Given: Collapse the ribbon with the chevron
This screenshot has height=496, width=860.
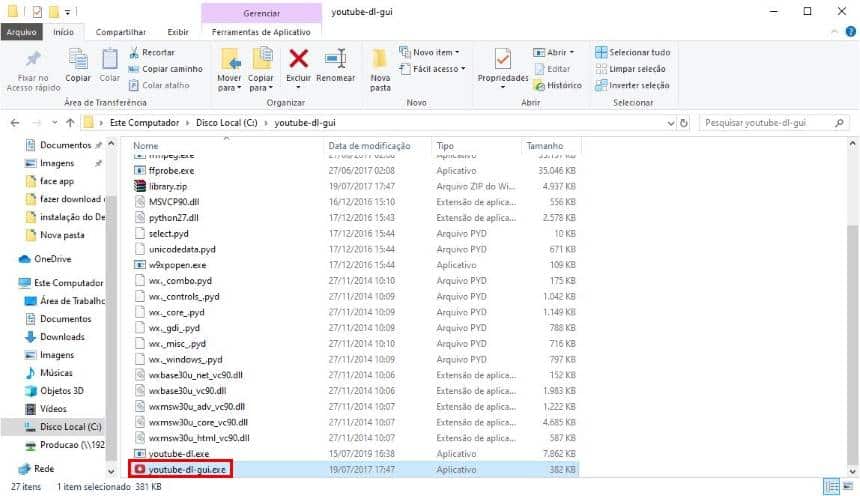Looking at the screenshot, I should click(x=834, y=32).
